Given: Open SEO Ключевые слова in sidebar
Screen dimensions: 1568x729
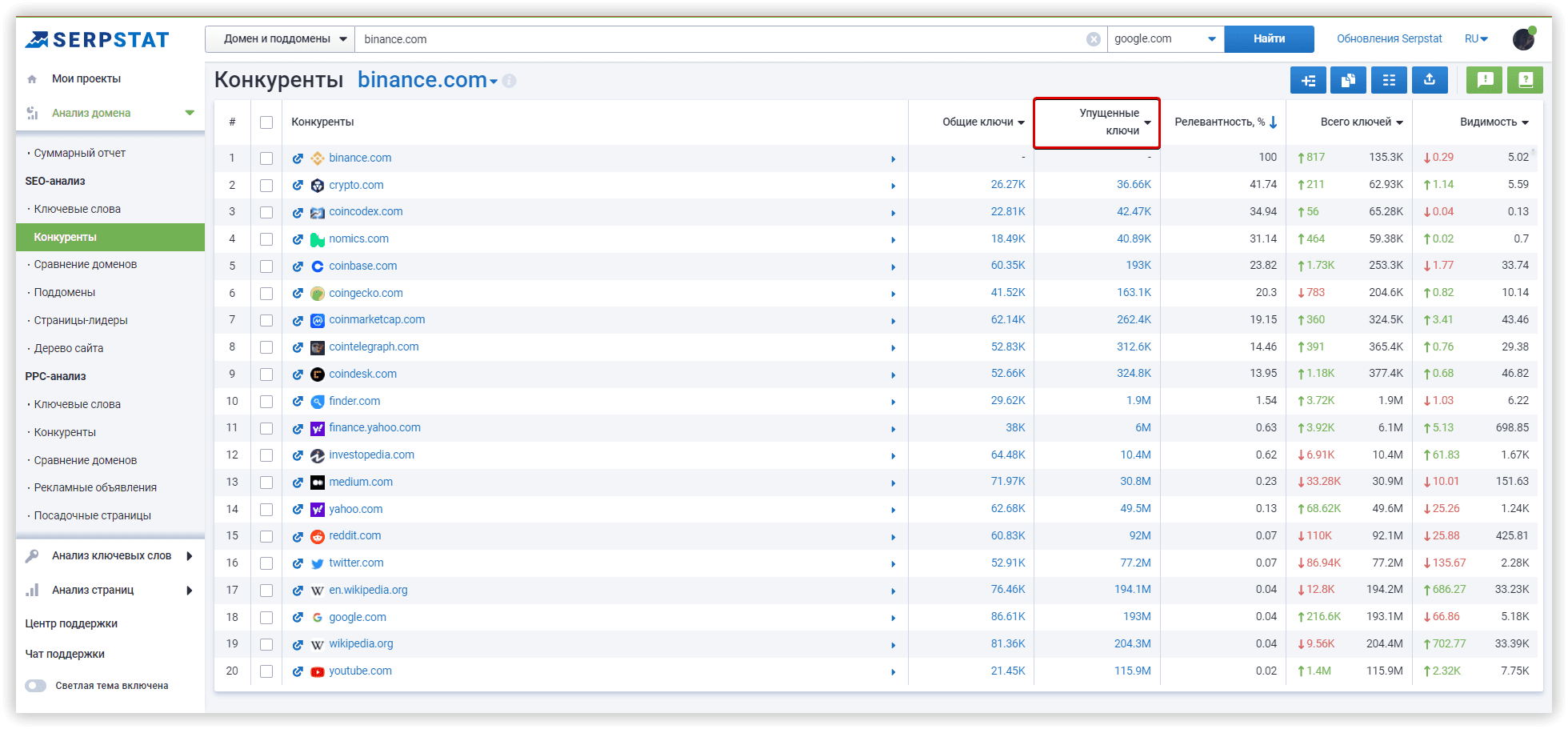Looking at the screenshot, I should (78, 209).
